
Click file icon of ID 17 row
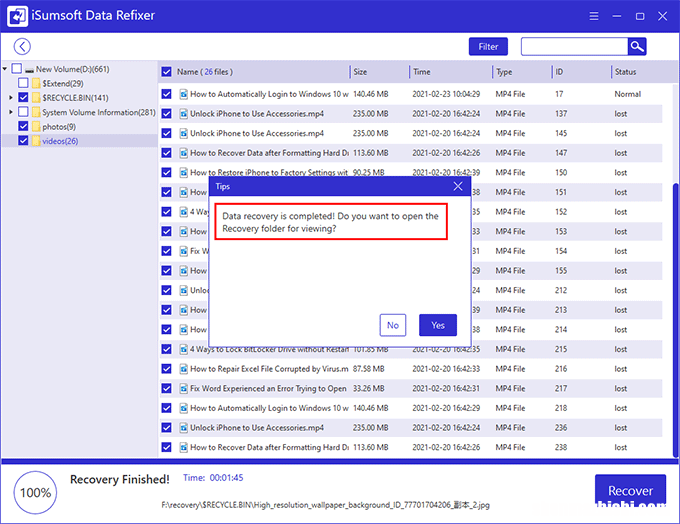tap(184, 94)
